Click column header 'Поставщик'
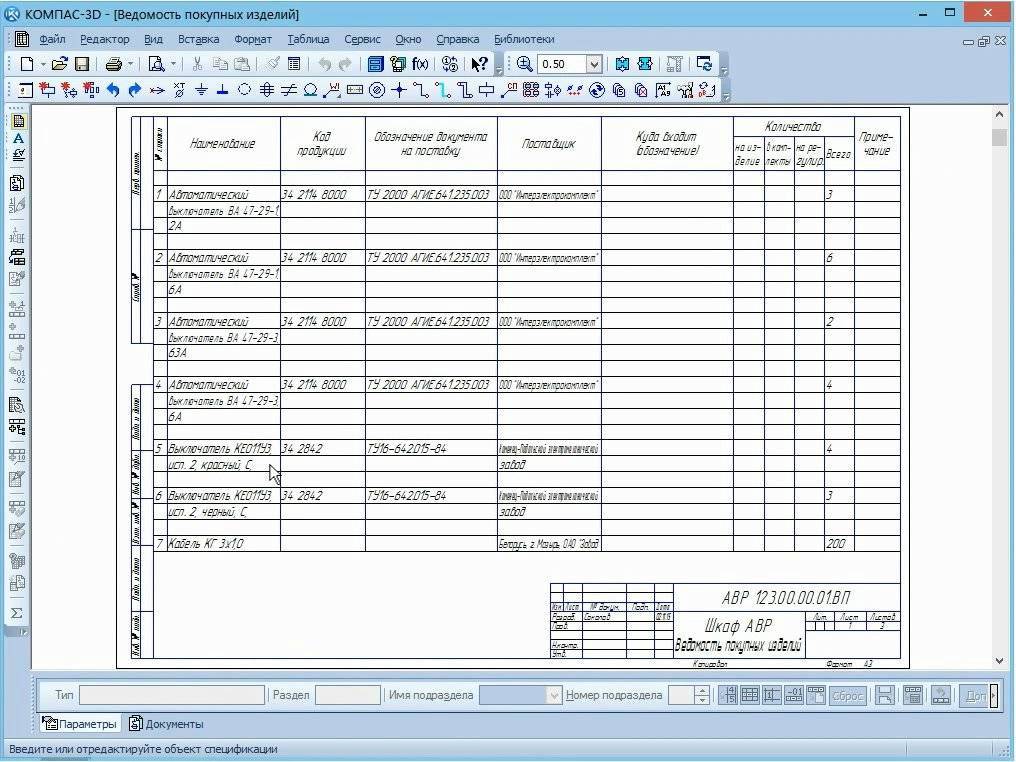 click(x=549, y=144)
